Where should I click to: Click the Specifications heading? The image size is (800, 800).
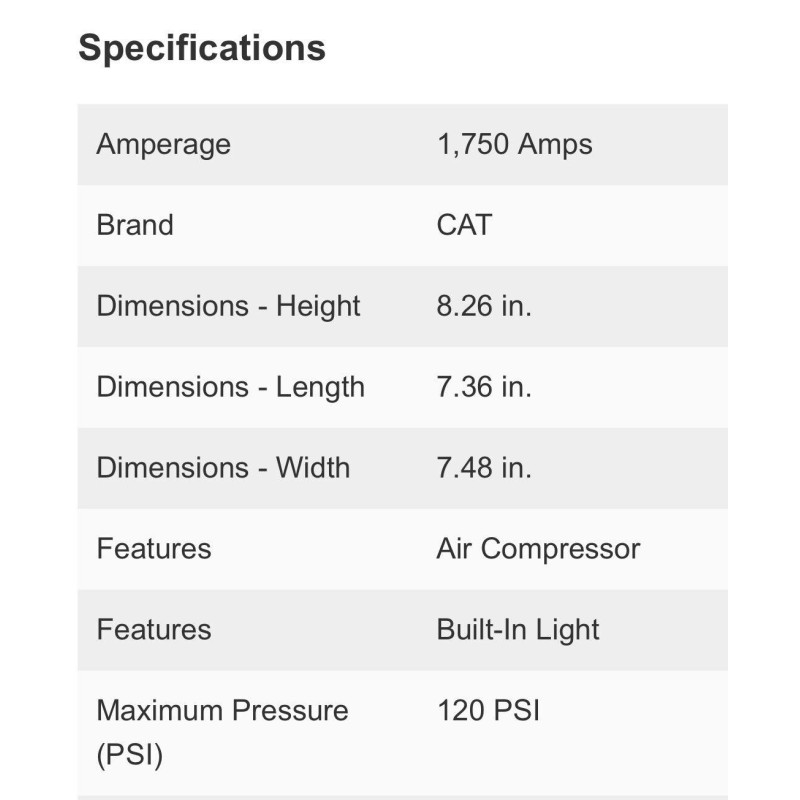202,48
